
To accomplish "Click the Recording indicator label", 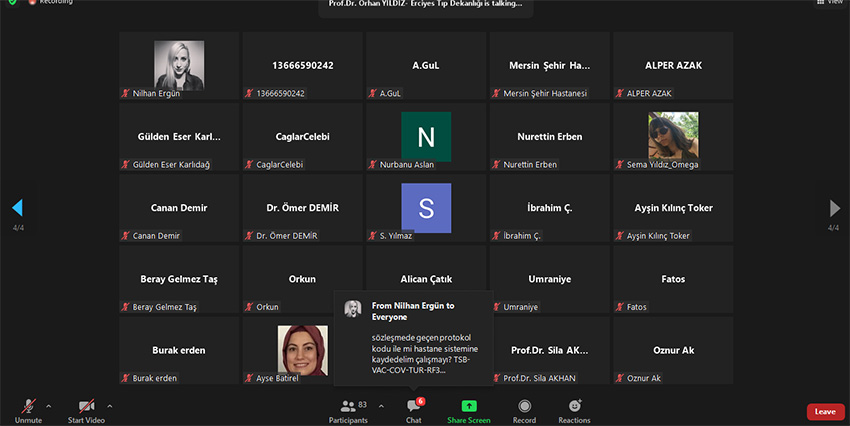I will tap(54, 3).
